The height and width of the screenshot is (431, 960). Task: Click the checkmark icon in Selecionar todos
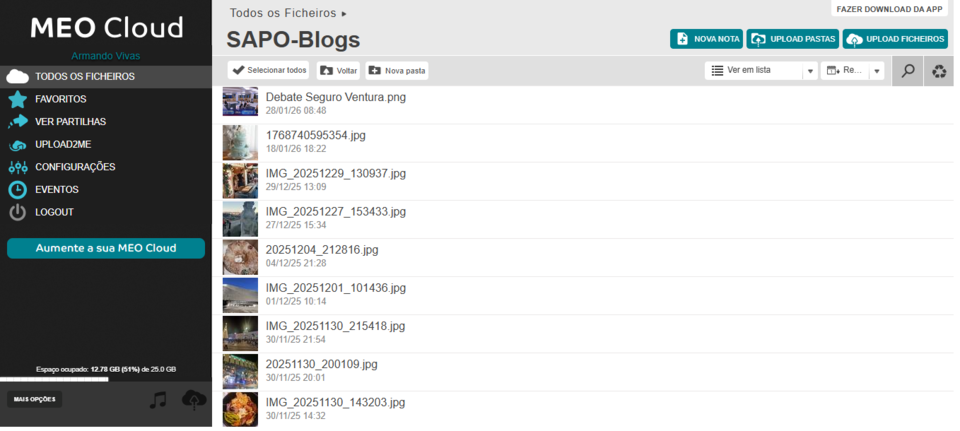pyautogui.click(x=238, y=70)
